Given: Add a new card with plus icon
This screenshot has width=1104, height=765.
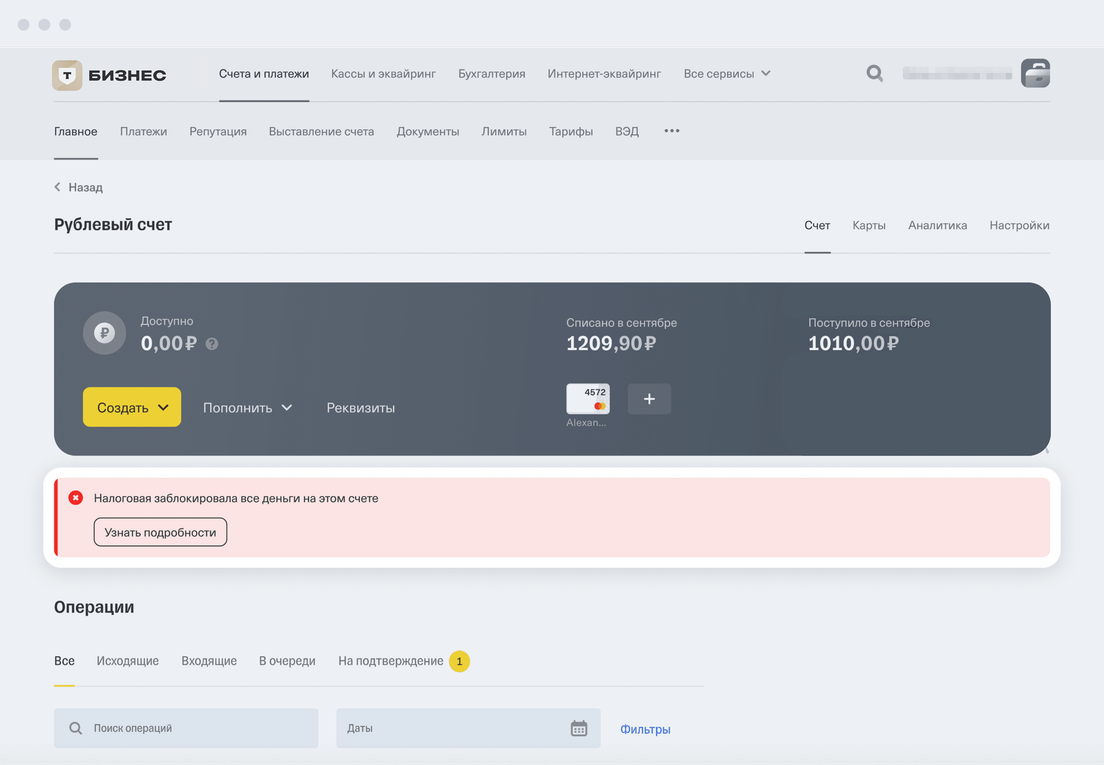Looking at the screenshot, I should coord(649,399).
